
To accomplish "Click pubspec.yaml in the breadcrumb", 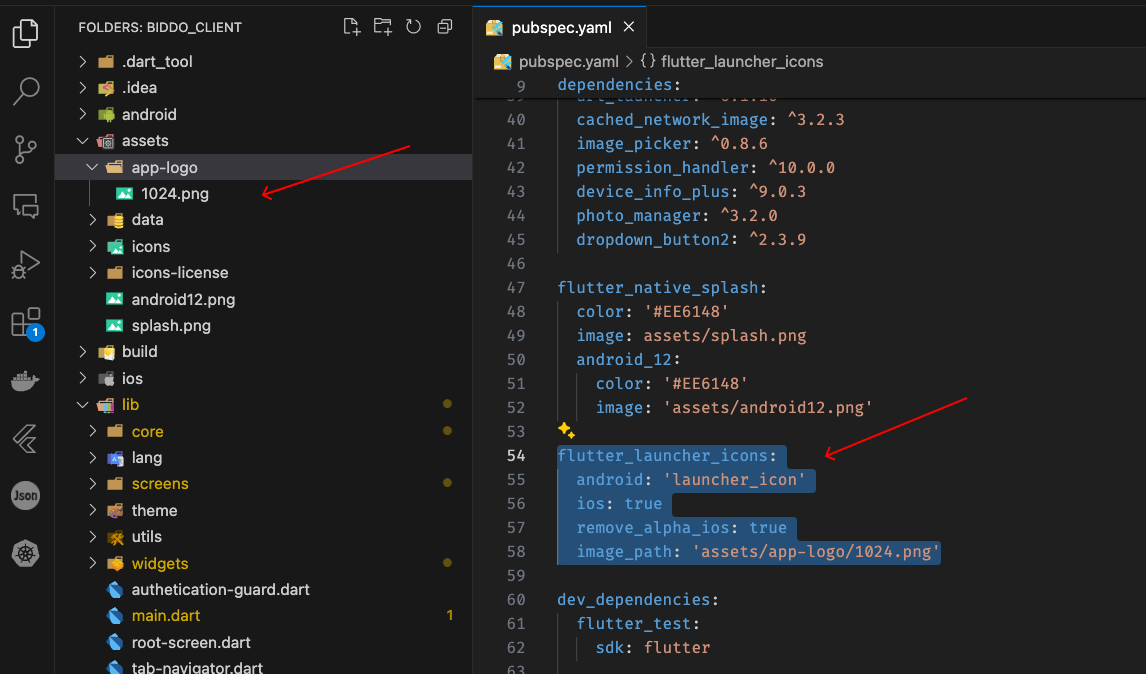I will [x=568, y=61].
